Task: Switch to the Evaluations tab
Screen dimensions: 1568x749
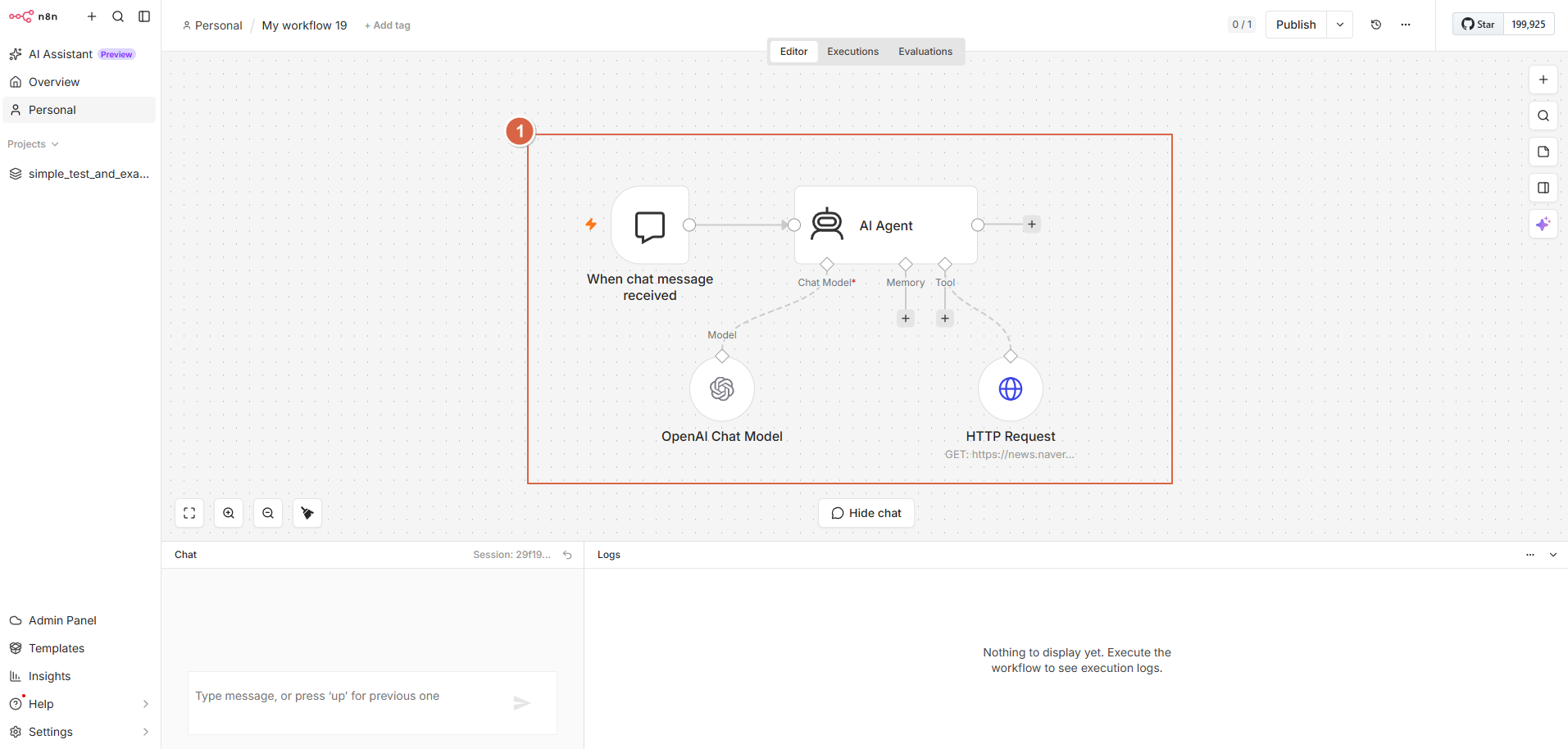Action: pos(925,52)
